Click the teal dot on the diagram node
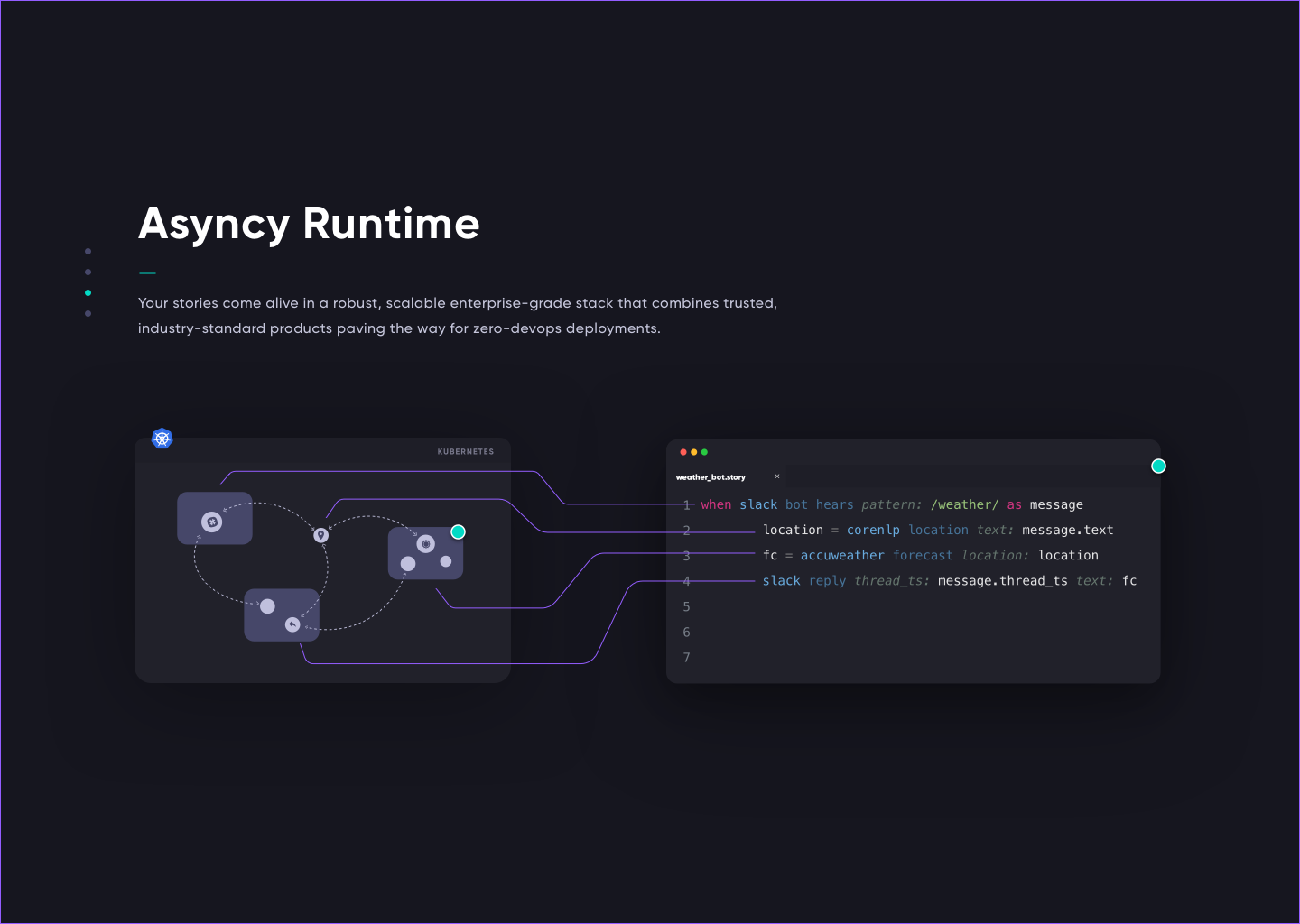 (x=459, y=532)
